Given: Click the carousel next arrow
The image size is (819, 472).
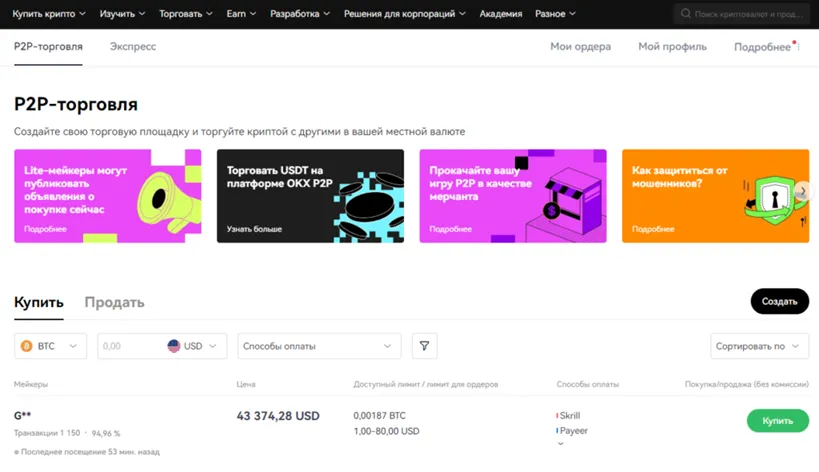Looking at the screenshot, I should pos(802,192).
